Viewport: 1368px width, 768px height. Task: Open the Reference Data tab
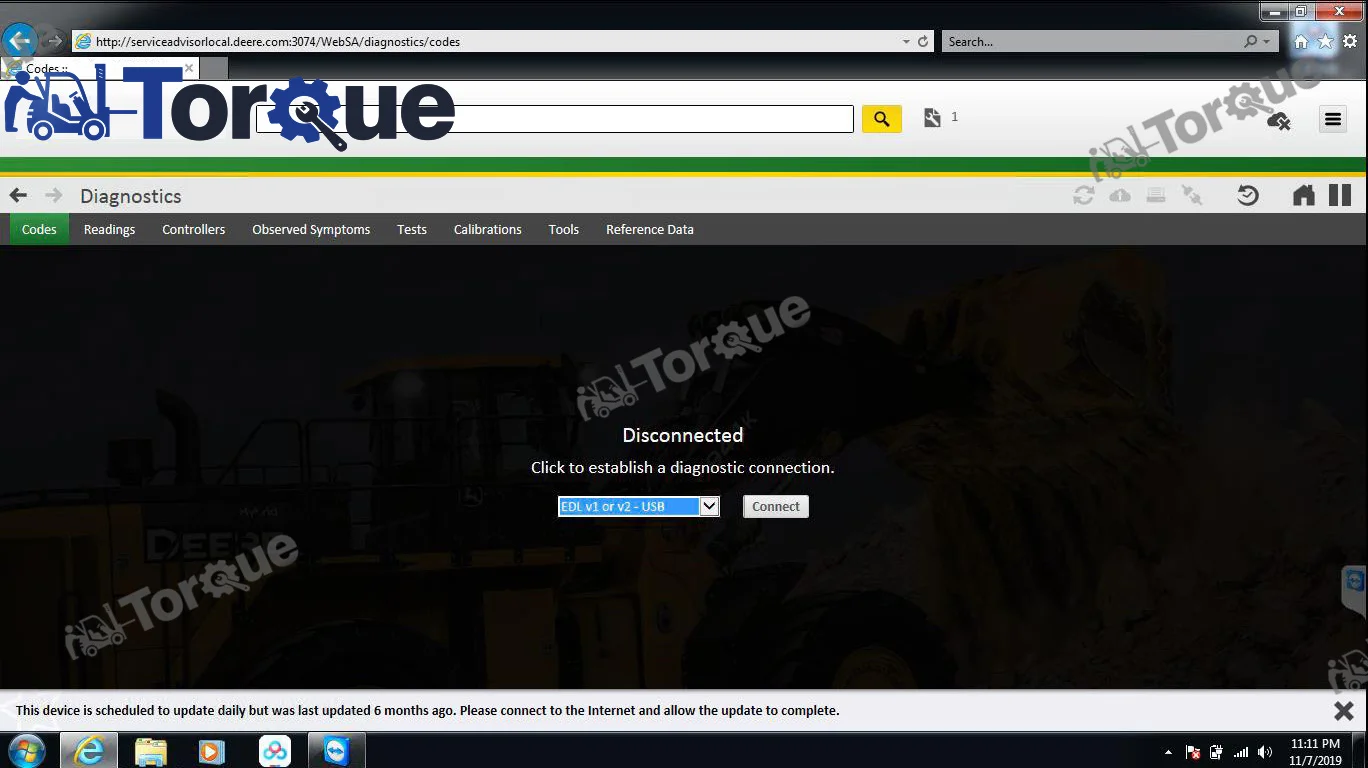(650, 229)
